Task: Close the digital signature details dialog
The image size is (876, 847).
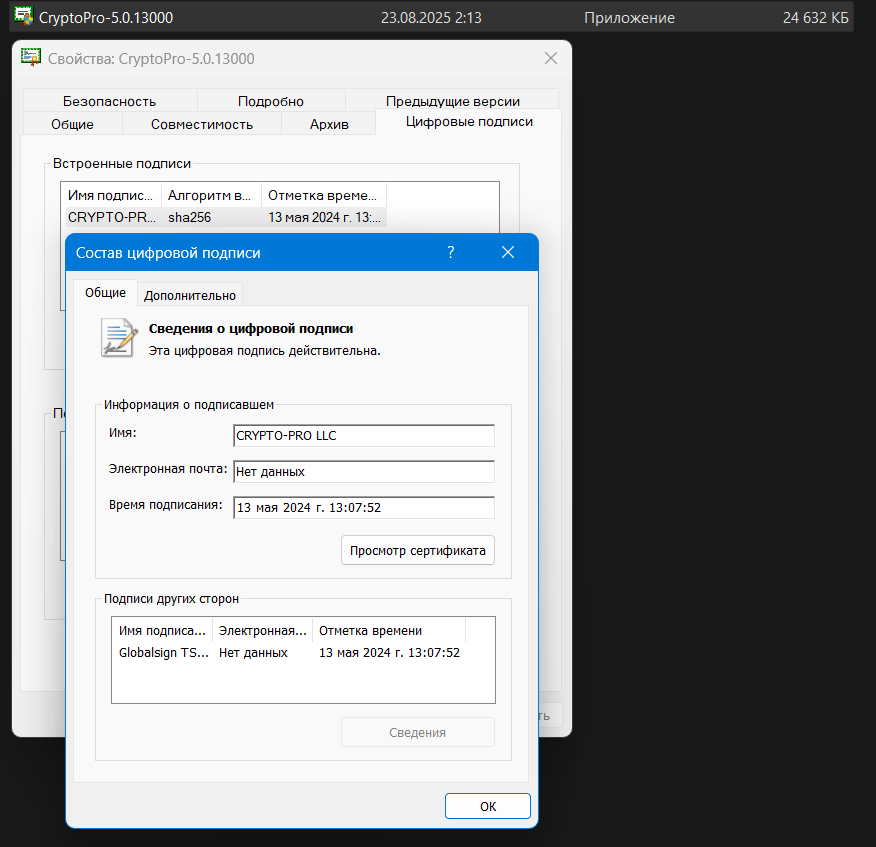Action: click(x=508, y=253)
